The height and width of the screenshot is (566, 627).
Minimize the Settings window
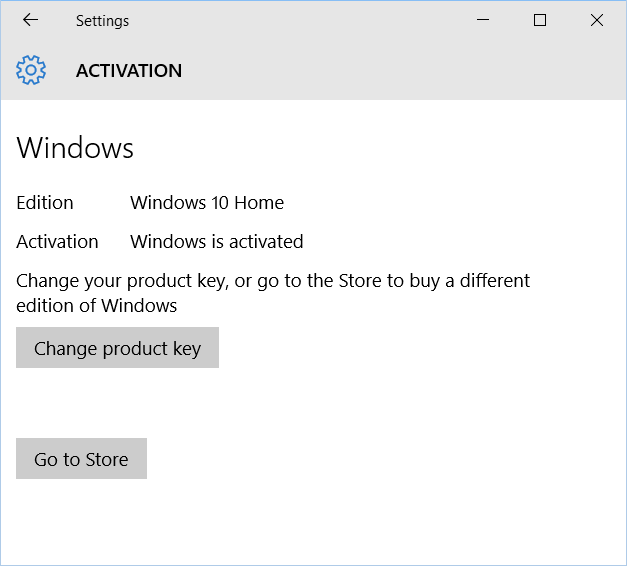[483, 20]
